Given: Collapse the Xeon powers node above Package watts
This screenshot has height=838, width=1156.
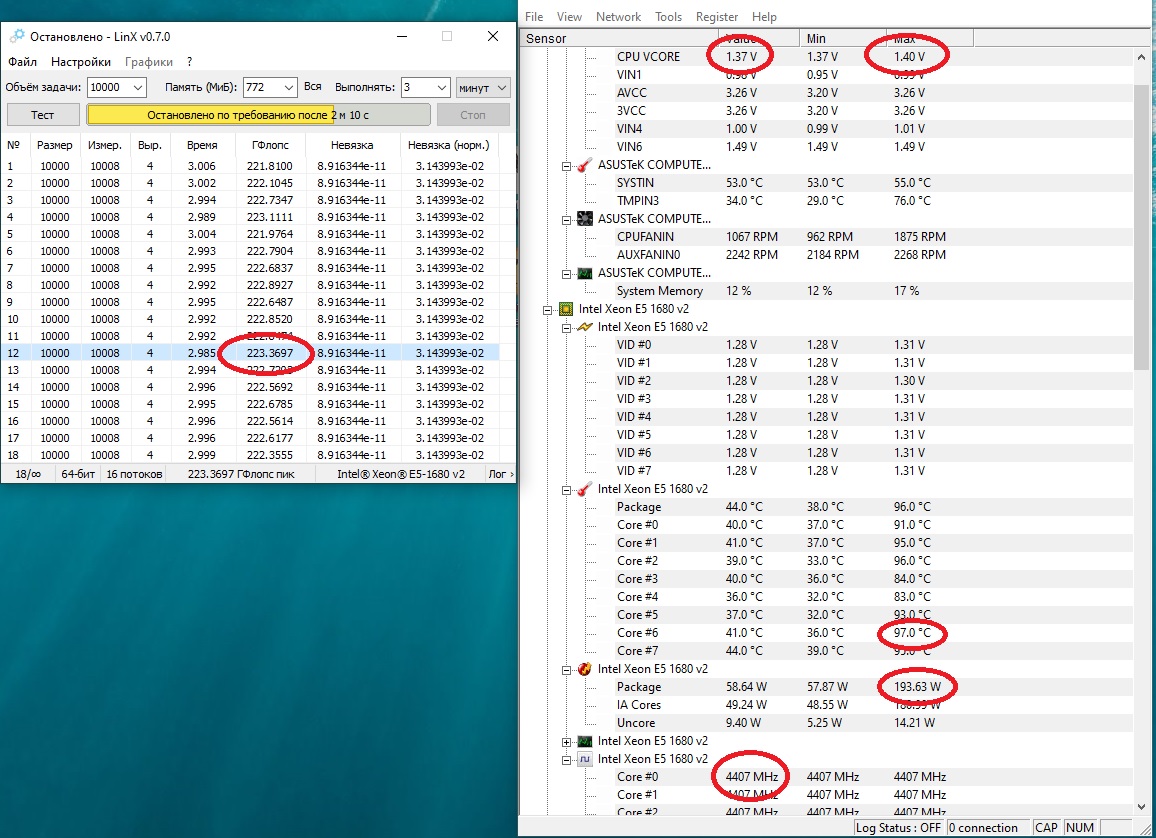Looking at the screenshot, I should [x=566, y=670].
